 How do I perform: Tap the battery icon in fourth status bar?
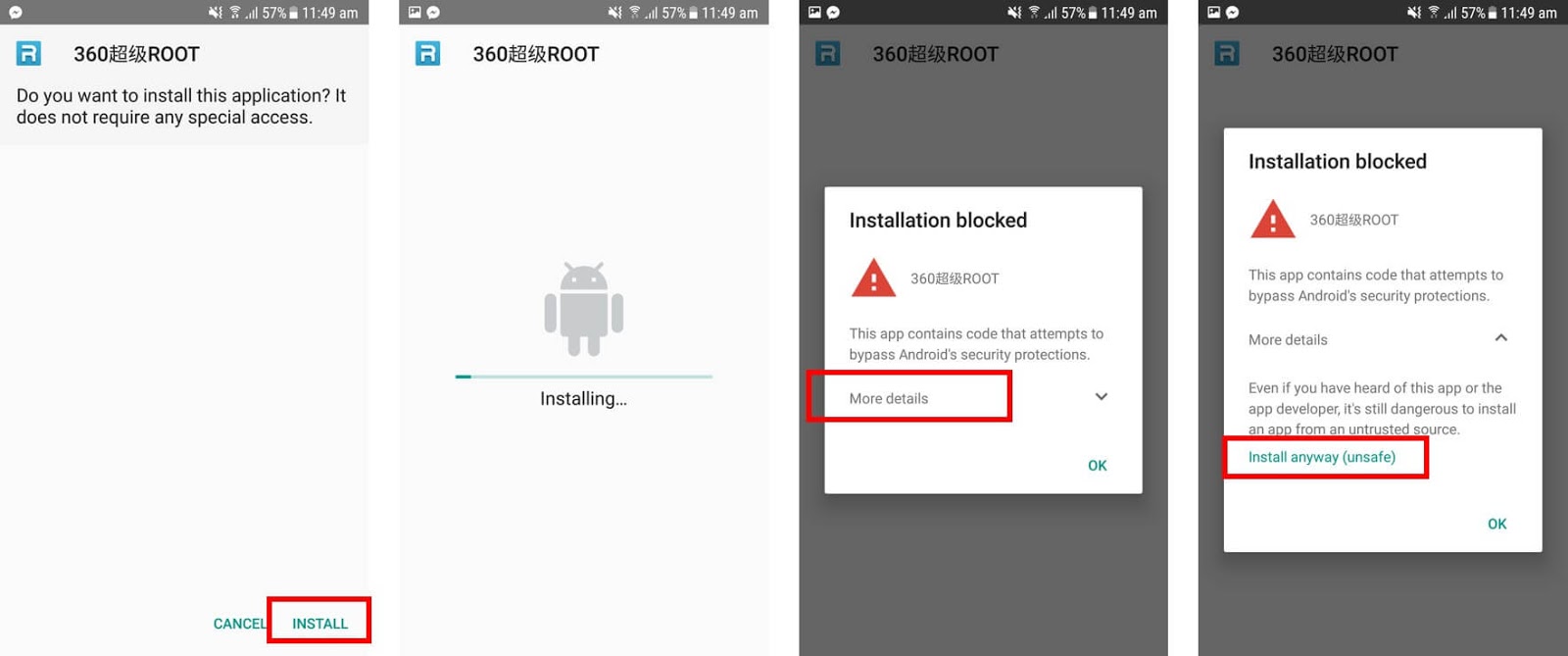(x=1493, y=13)
